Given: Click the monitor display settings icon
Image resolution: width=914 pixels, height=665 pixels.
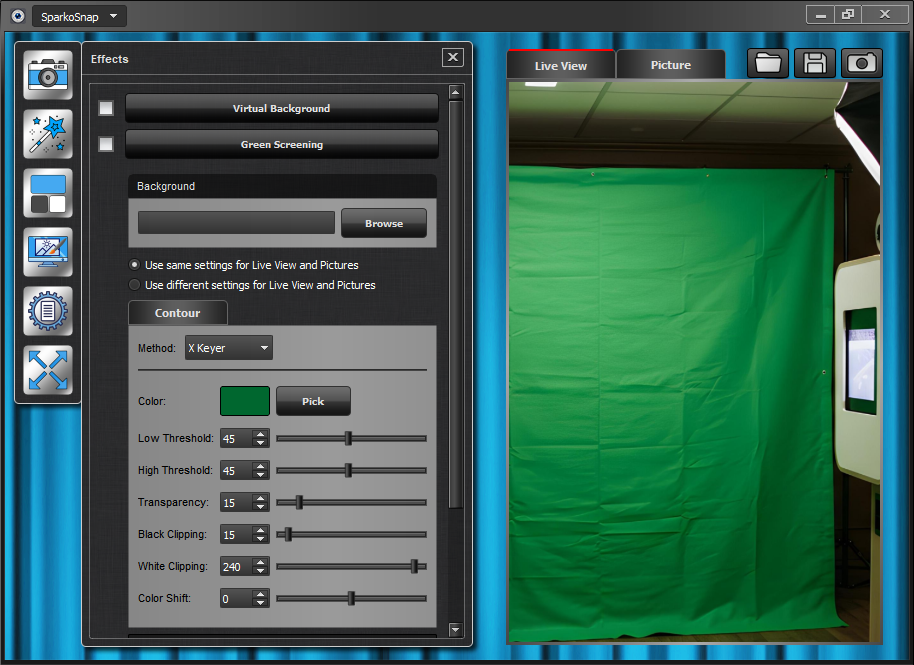Looking at the screenshot, I should tap(48, 252).
